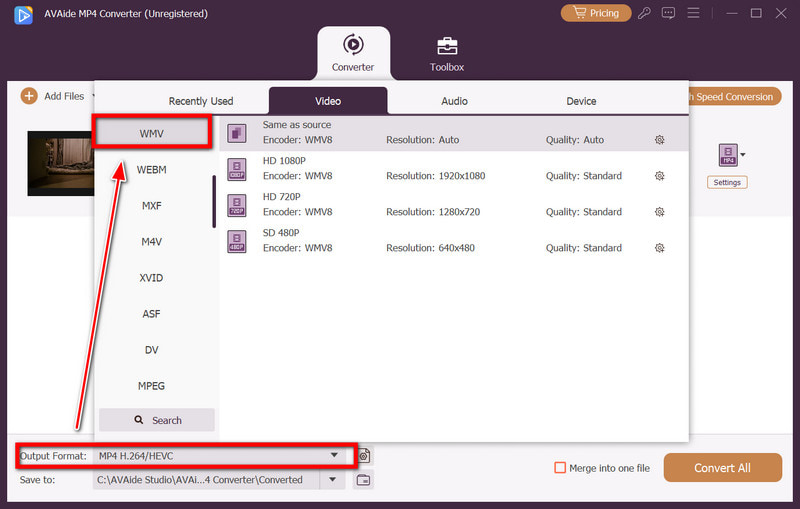
Task: Click the Converter tab icon
Action: 353,45
